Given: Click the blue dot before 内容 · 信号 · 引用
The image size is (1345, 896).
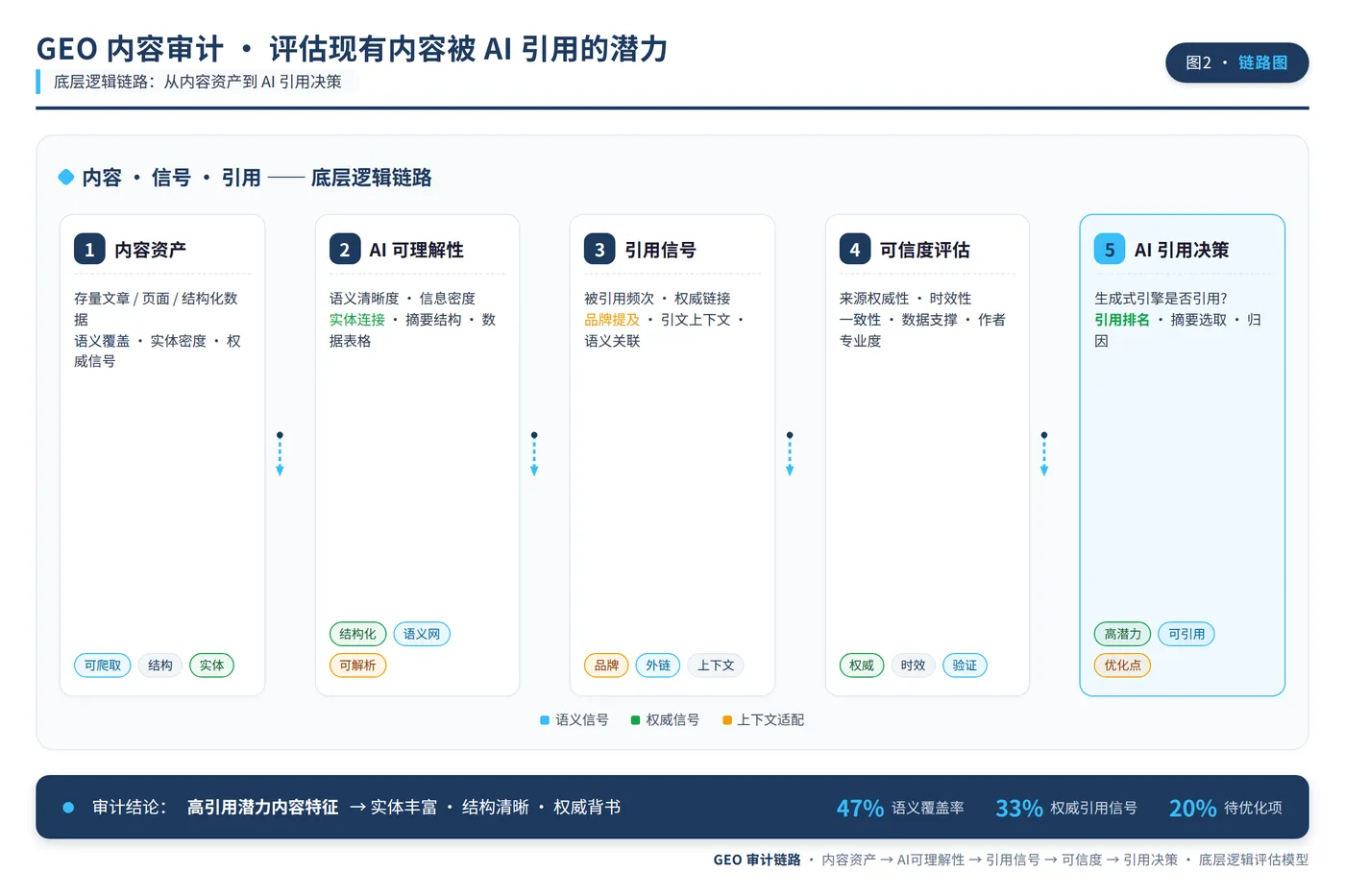Looking at the screenshot, I should coord(66,177).
